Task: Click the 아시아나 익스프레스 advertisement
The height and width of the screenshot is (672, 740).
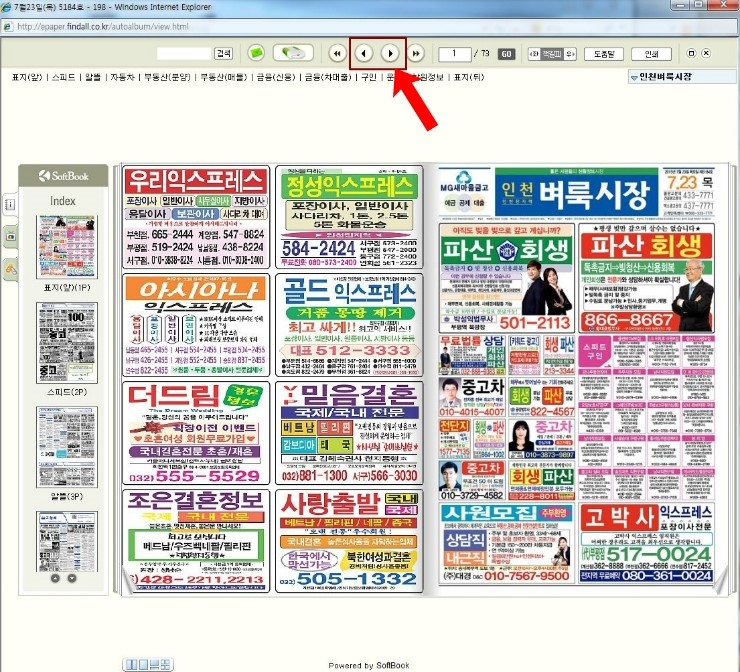Action: tap(196, 325)
